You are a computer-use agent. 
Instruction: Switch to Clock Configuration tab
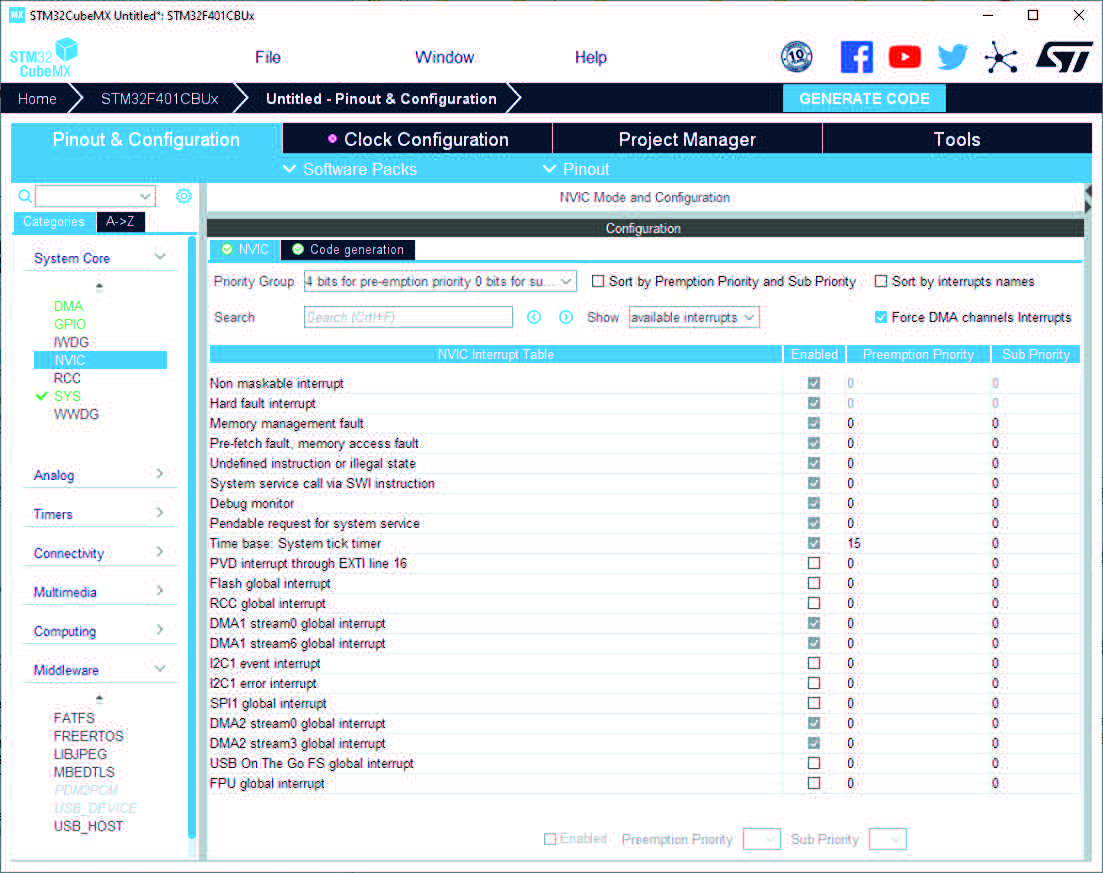(418, 139)
